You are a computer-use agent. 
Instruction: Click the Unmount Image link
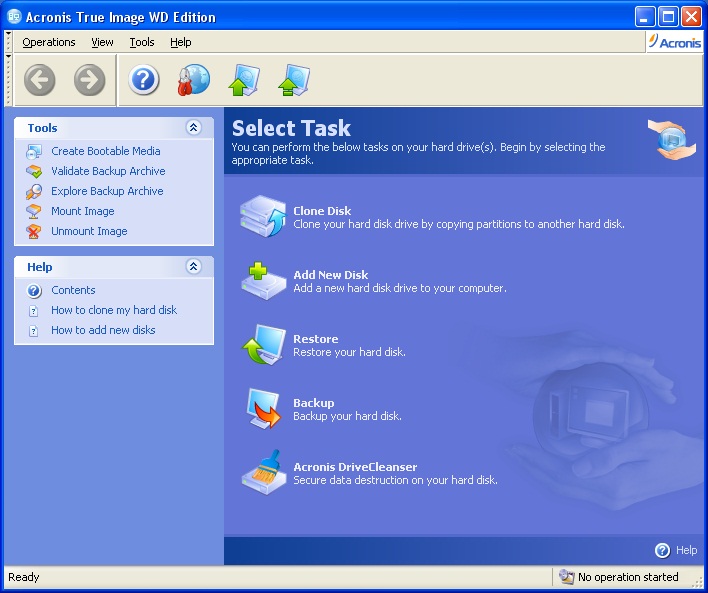coord(89,231)
